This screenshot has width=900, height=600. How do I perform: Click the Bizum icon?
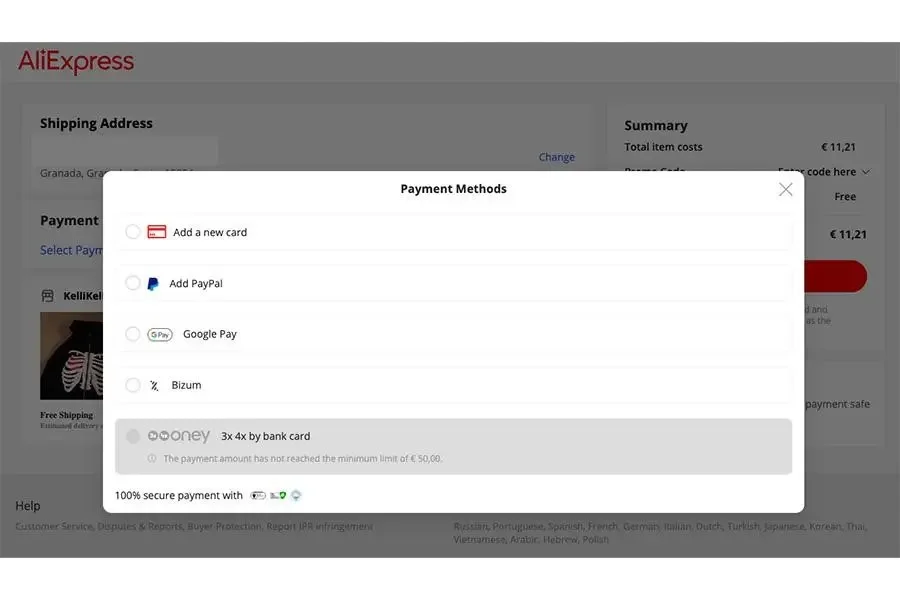(155, 385)
